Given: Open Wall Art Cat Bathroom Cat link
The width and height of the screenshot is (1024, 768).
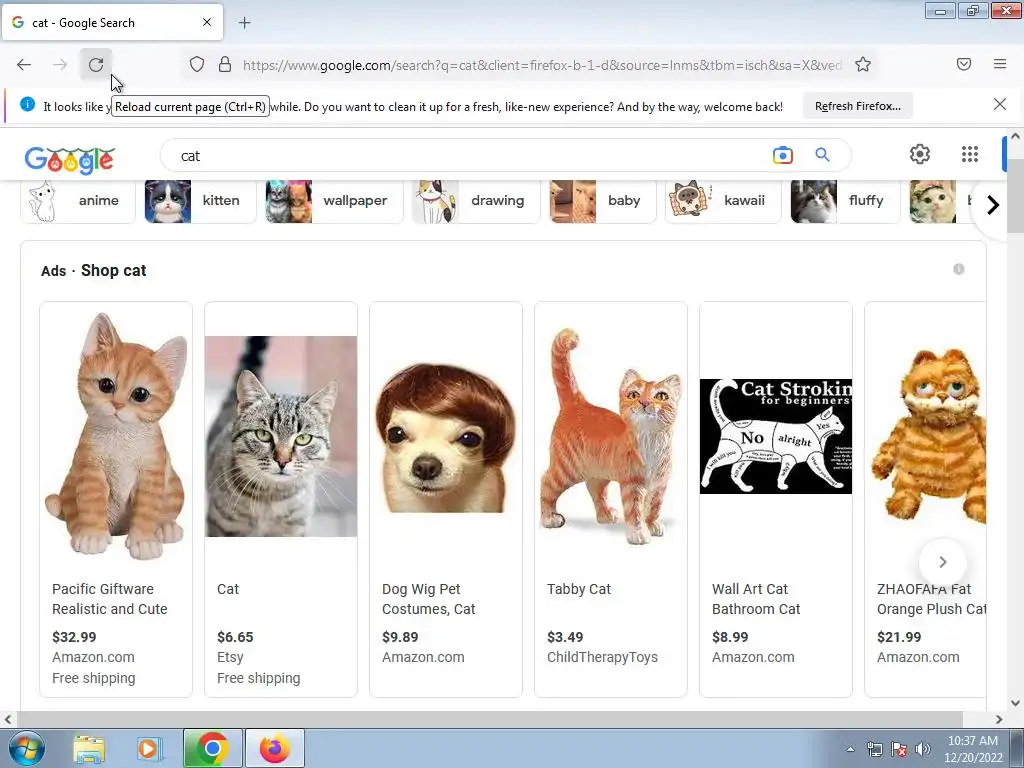Looking at the screenshot, I should 756,599.
